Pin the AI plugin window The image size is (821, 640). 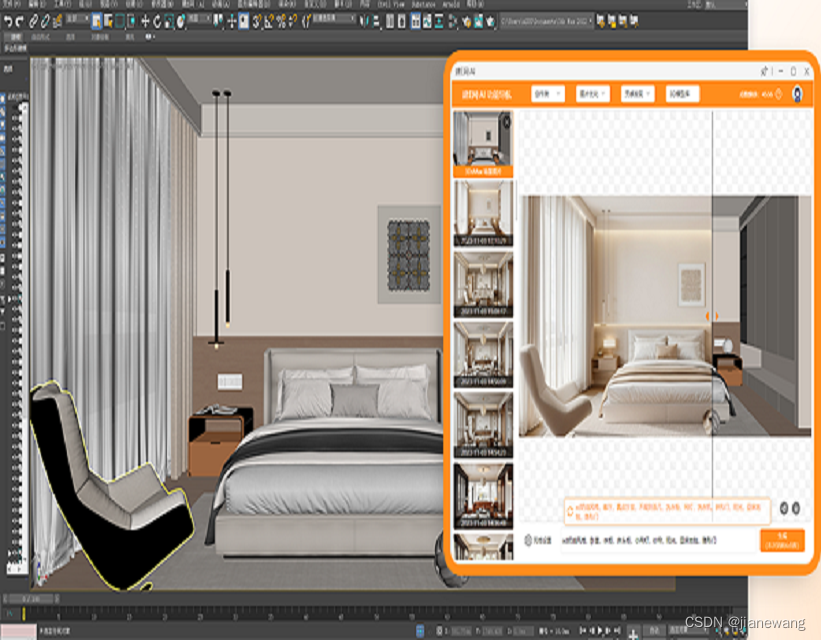[764, 71]
